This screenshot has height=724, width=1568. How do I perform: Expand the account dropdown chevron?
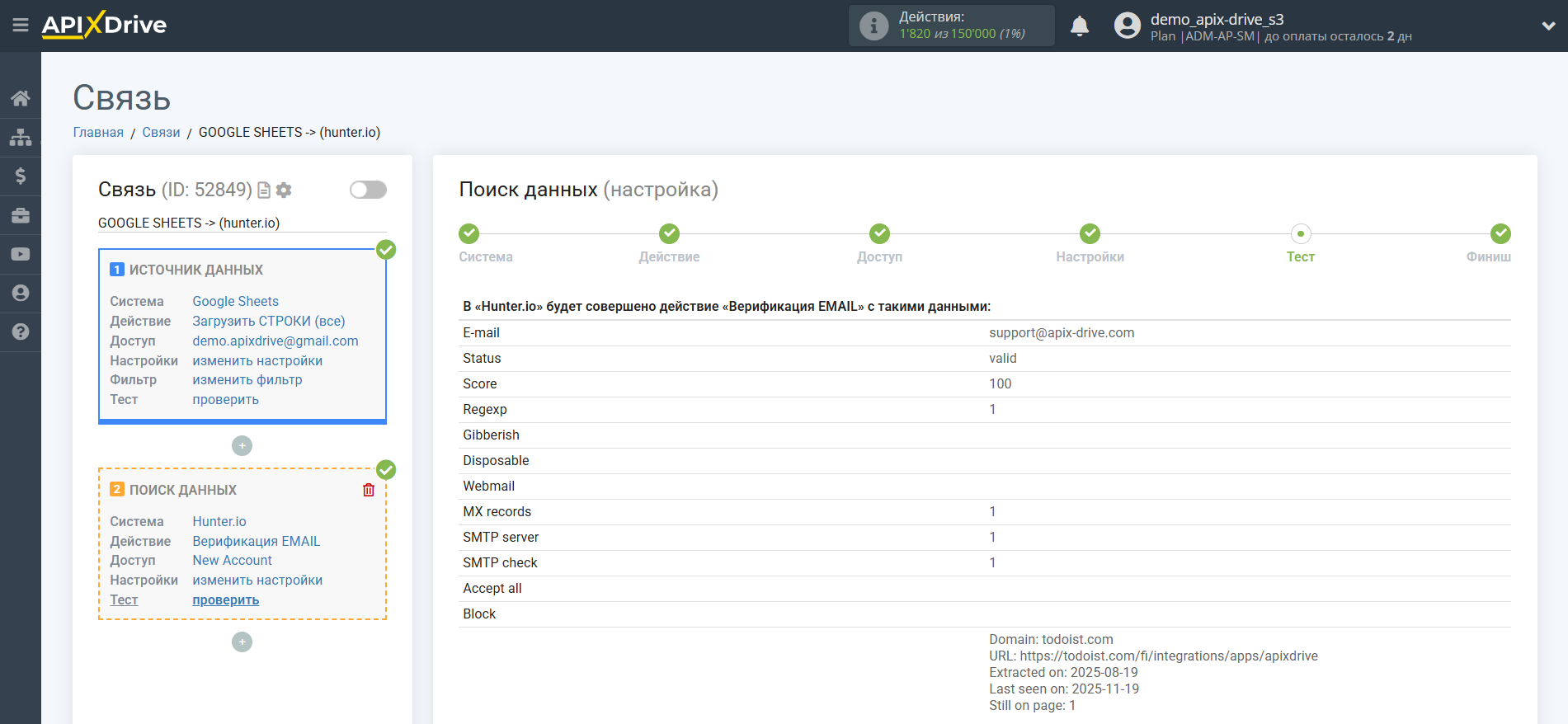pos(1548,26)
